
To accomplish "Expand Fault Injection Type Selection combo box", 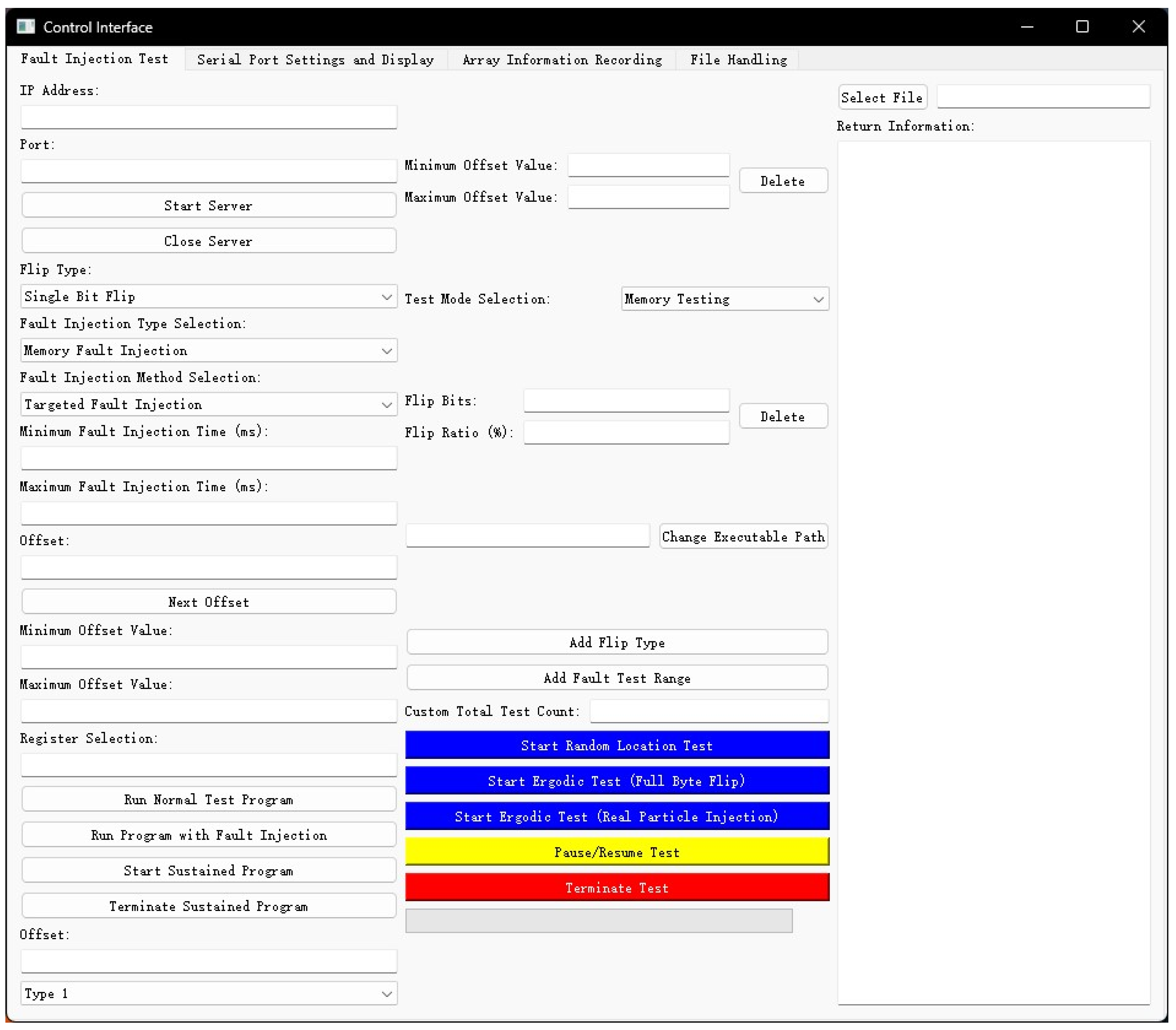I will click(208, 350).
